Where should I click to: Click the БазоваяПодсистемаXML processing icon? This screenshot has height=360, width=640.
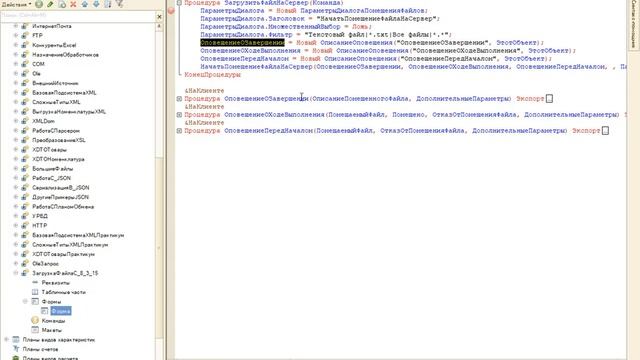(x=25, y=93)
